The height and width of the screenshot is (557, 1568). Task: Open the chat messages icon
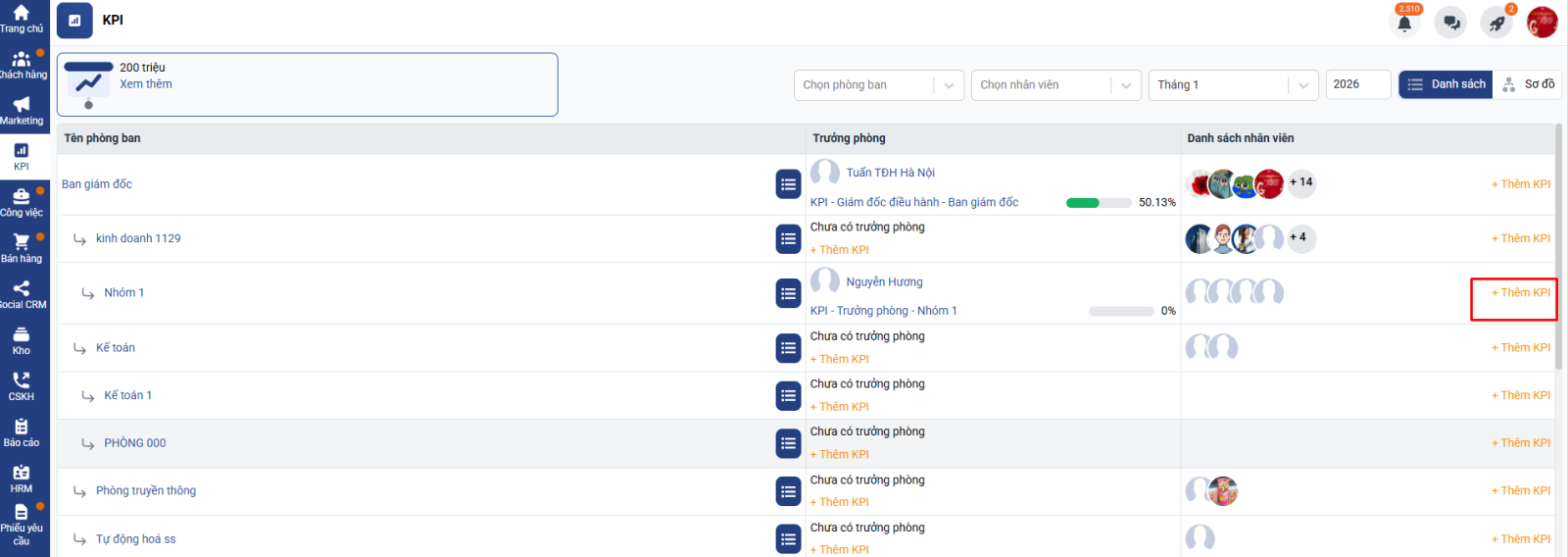click(x=1450, y=23)
